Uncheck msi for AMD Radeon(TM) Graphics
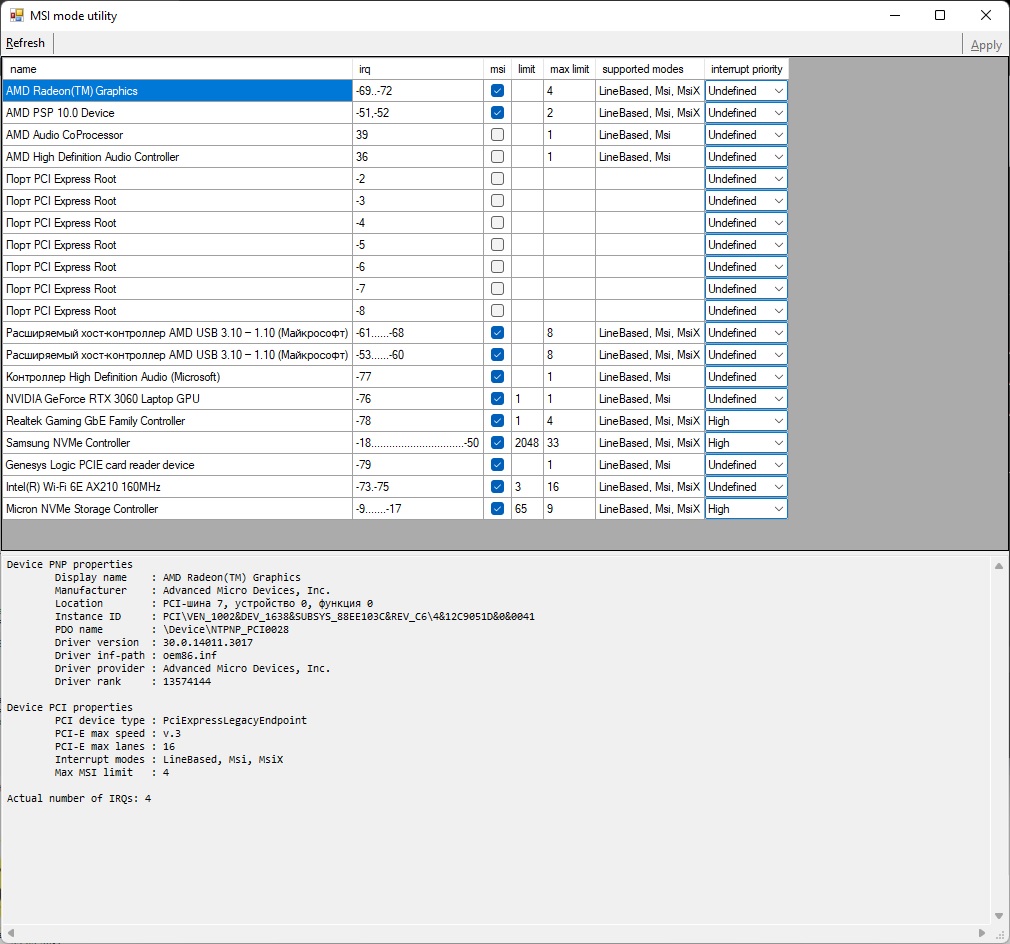The image size is (1010, 944). pyautogui.click(x=497, y=91)
